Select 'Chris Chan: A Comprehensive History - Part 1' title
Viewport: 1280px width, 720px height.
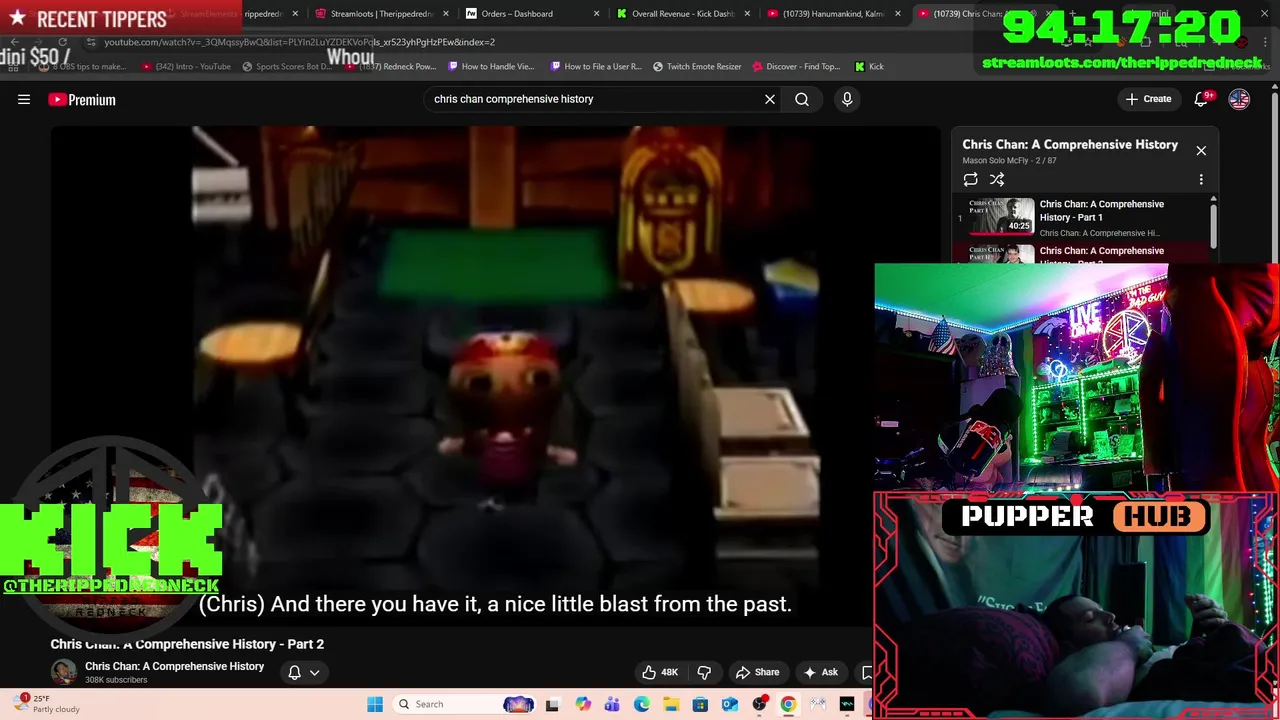1101,210
